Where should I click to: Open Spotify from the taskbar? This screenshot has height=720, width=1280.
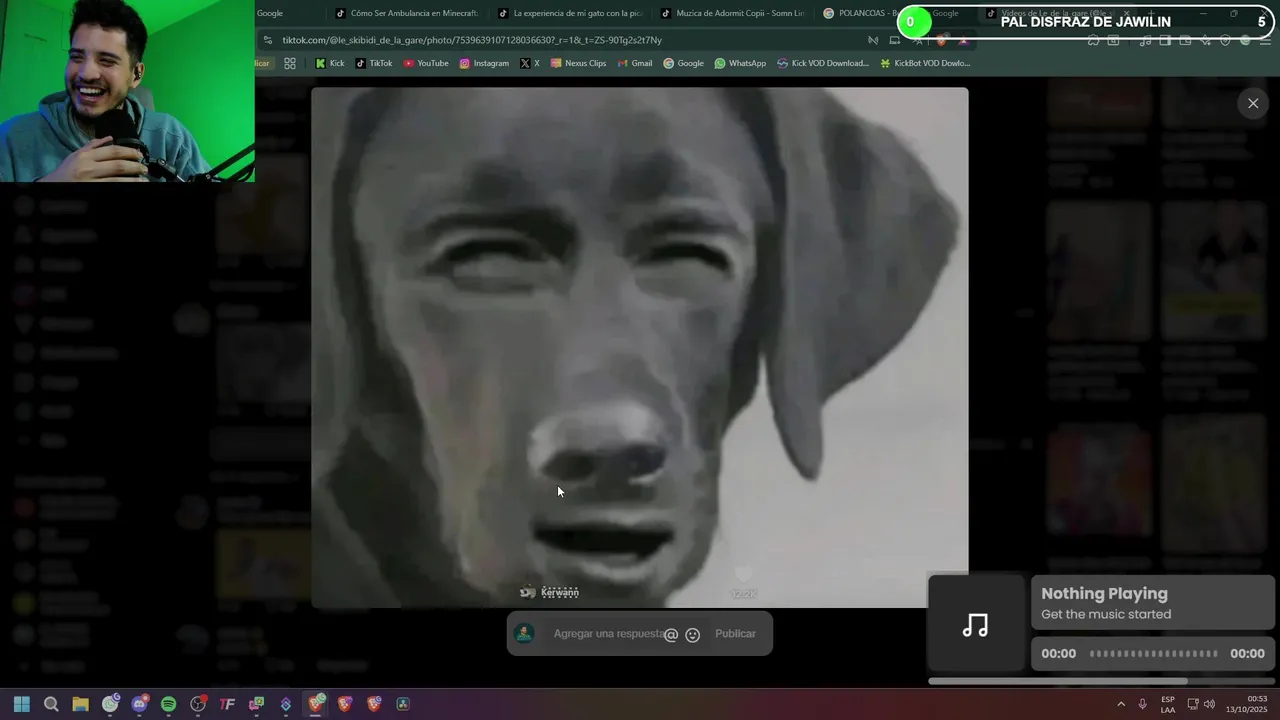(x=168, y=704)
